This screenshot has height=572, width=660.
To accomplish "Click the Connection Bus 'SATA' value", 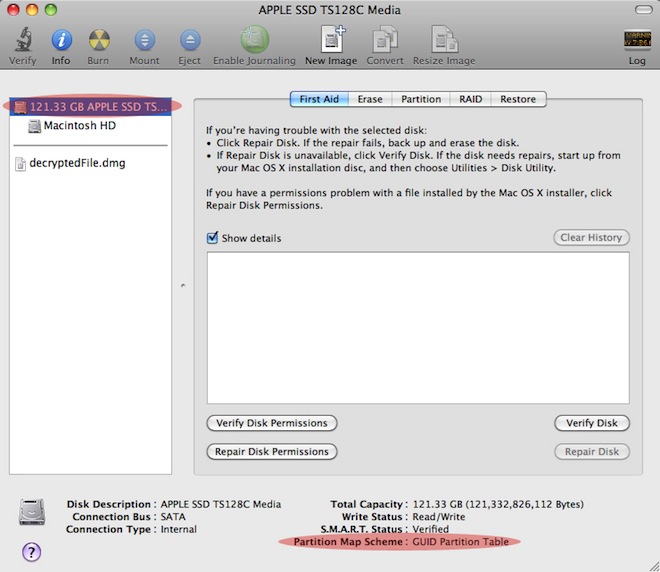I will pyautogui.click(x=173, y=516).
